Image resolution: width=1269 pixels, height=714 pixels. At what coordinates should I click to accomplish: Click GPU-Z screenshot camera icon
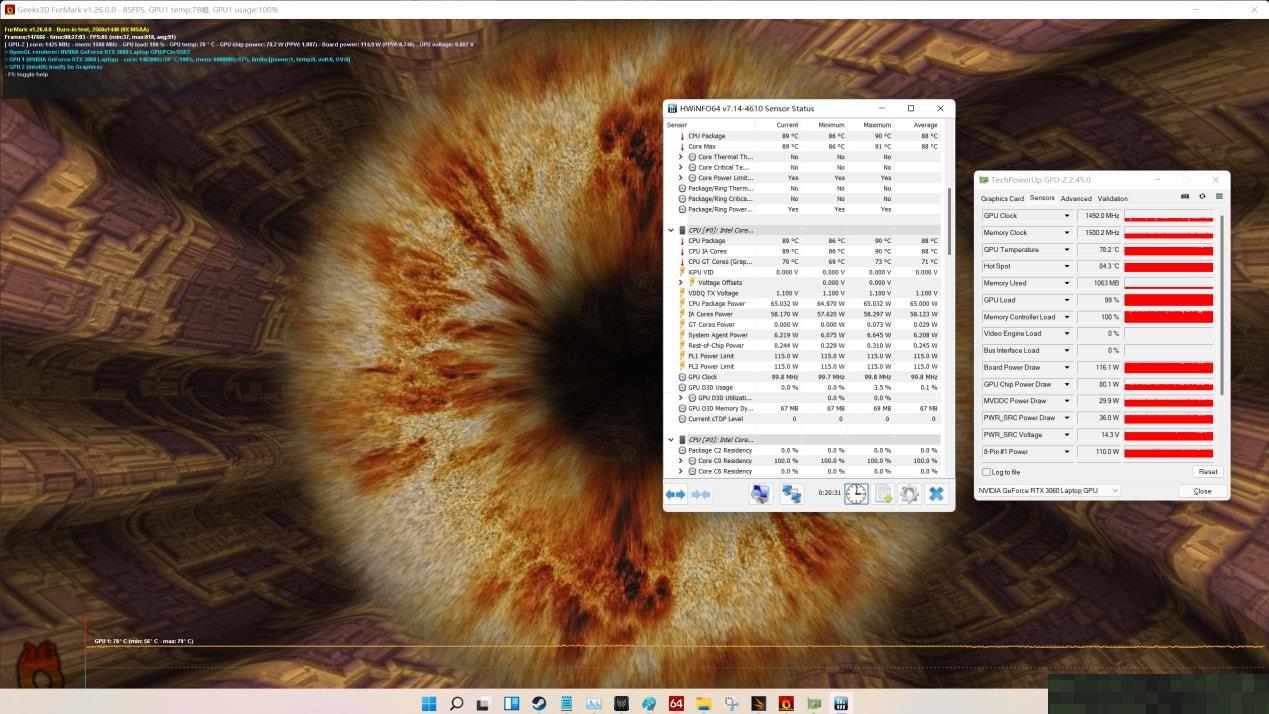coord(1185,197)
